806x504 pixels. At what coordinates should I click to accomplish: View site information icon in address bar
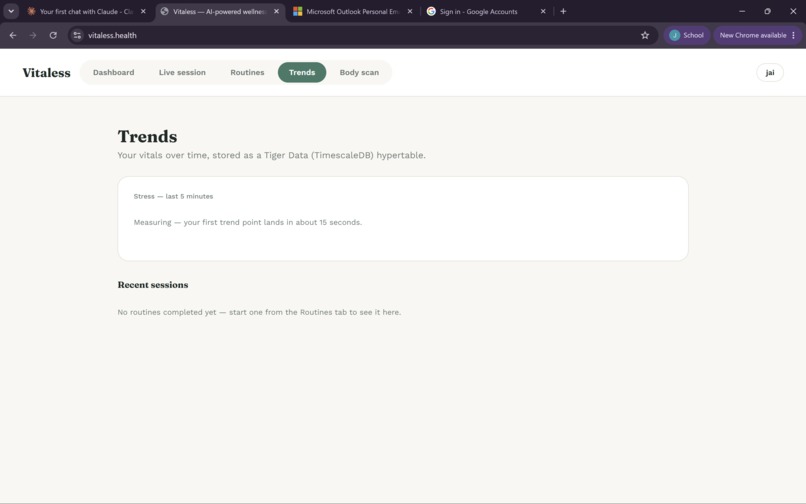[x=77, y=35]
